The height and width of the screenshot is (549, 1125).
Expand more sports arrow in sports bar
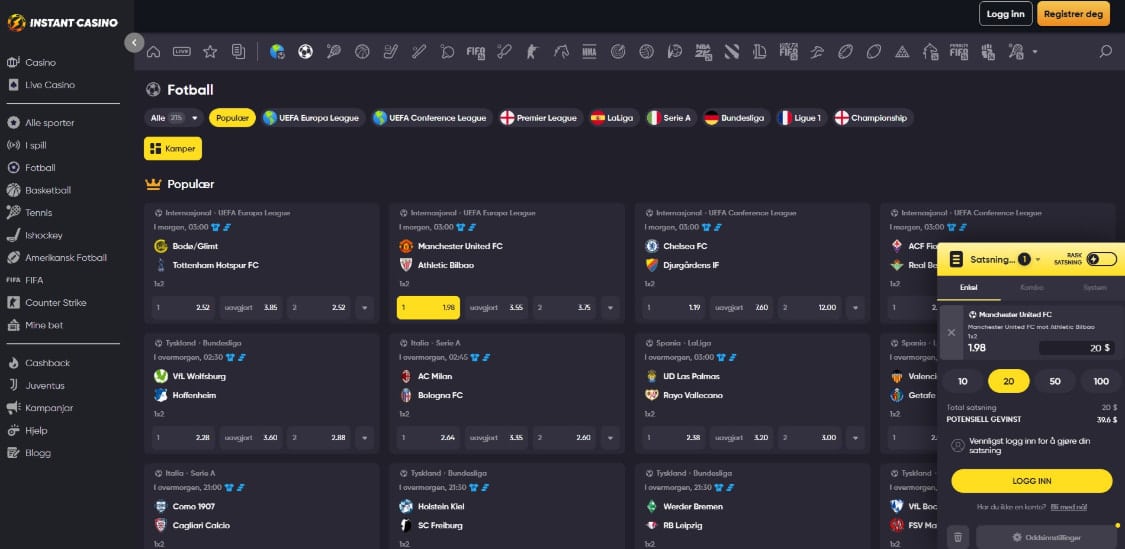point(1034,52)
